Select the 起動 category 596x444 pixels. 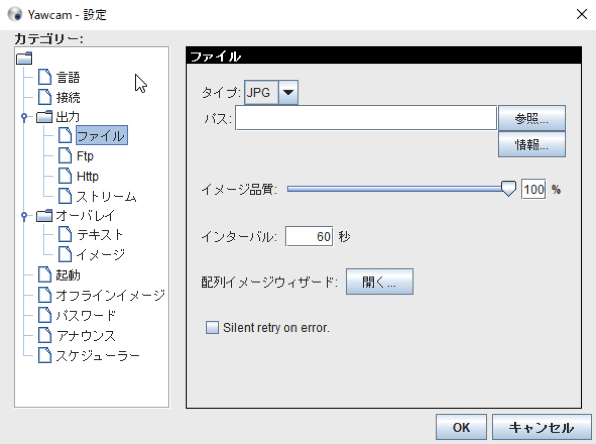coord(68,275)
